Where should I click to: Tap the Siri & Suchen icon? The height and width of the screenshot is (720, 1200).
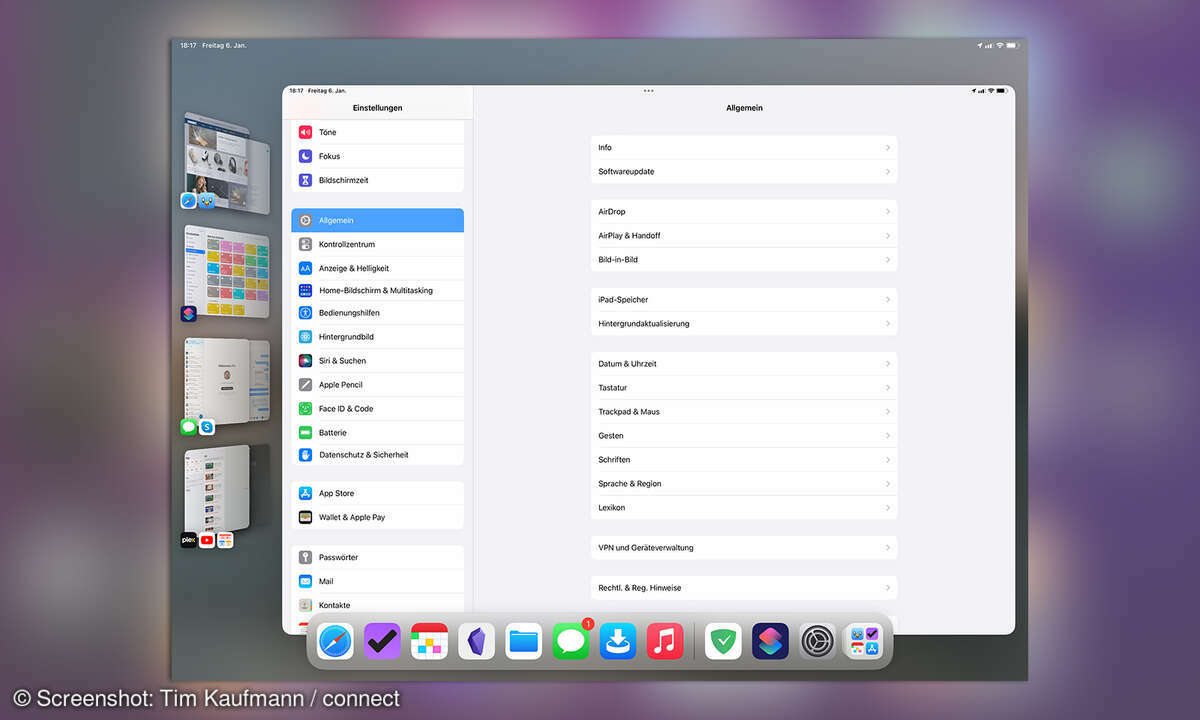pos(305,361)
